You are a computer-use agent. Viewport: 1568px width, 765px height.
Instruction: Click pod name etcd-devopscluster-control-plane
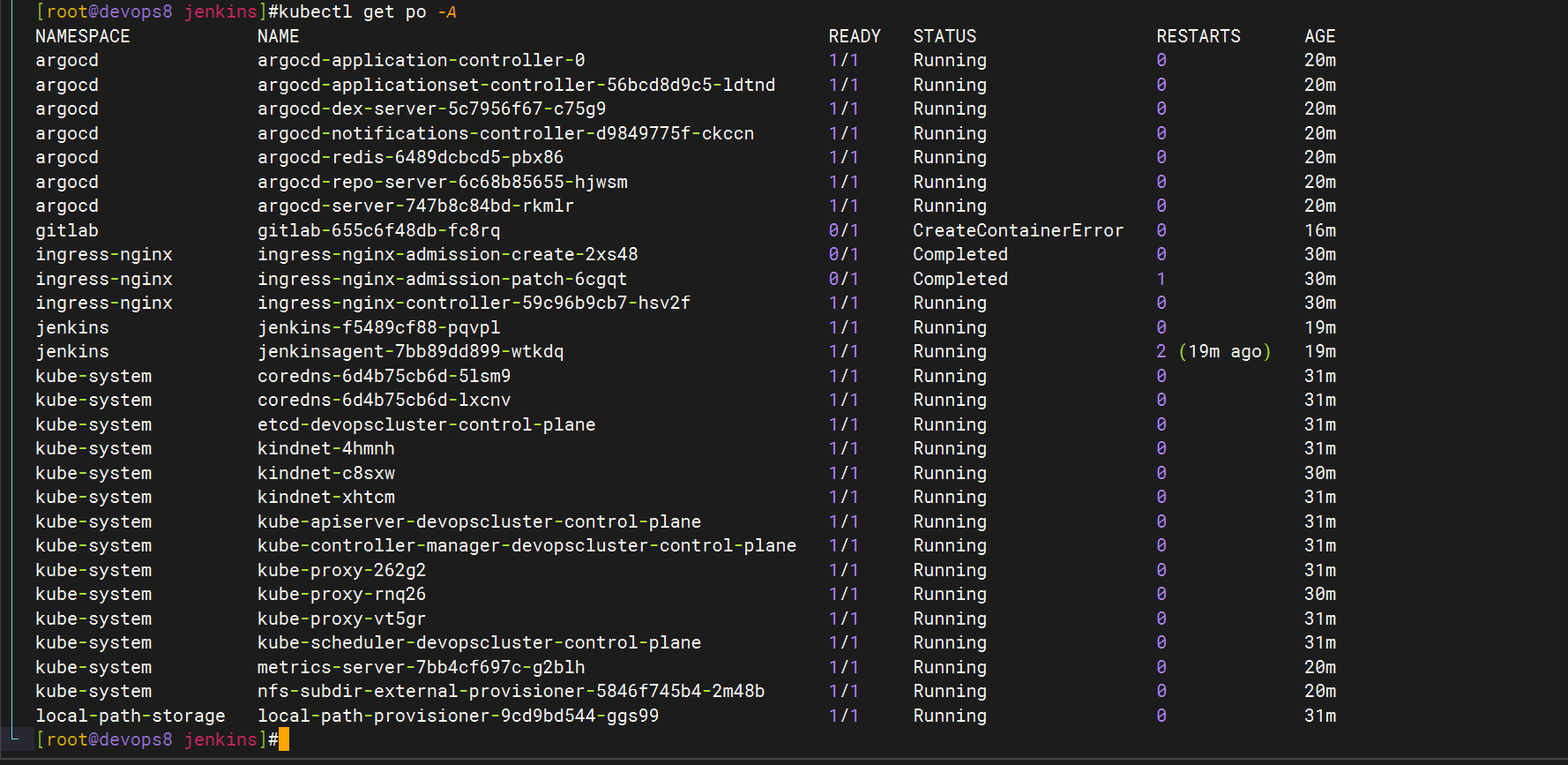click(x=427, y=424)
